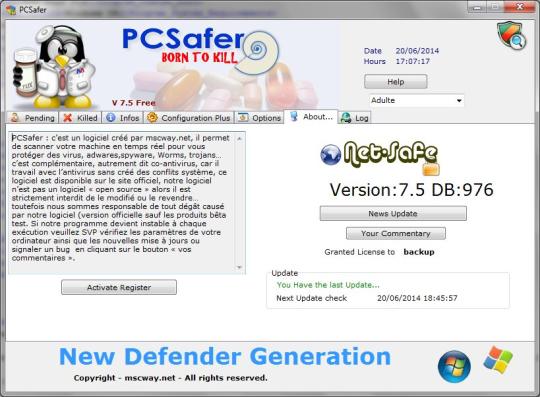Image resolution: width=540 pixels, height=397 pixels.
Task: Open the Infos tab
Action: (x=123, y=118)
